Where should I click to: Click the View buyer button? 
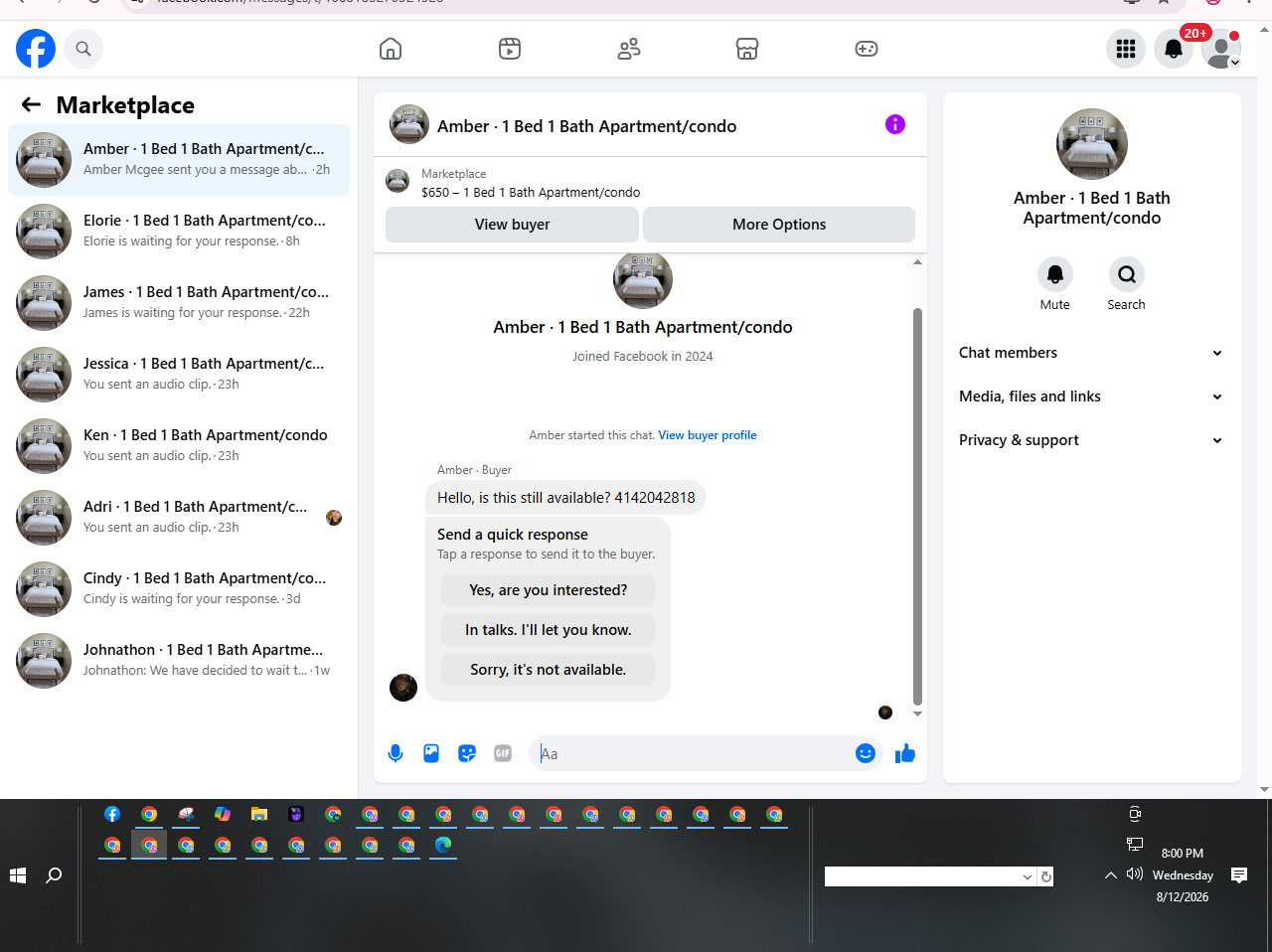(x=512, y=225)
